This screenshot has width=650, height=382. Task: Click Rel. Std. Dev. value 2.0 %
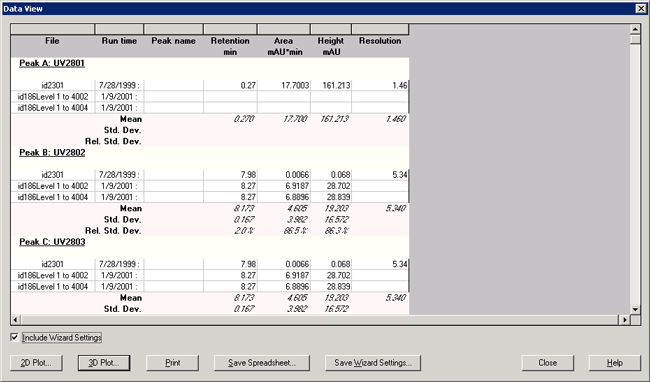244,231
